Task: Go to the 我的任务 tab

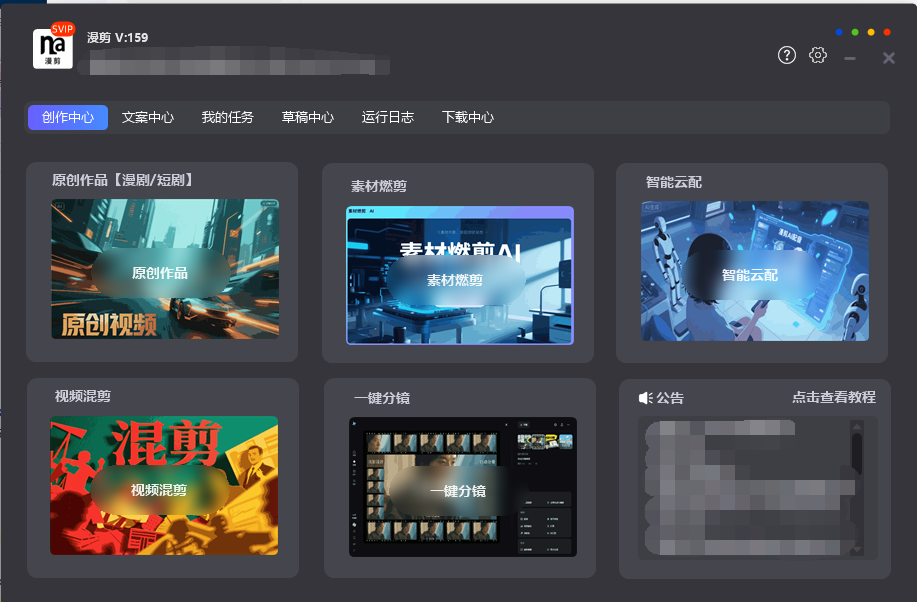Action: click(228, 117)
